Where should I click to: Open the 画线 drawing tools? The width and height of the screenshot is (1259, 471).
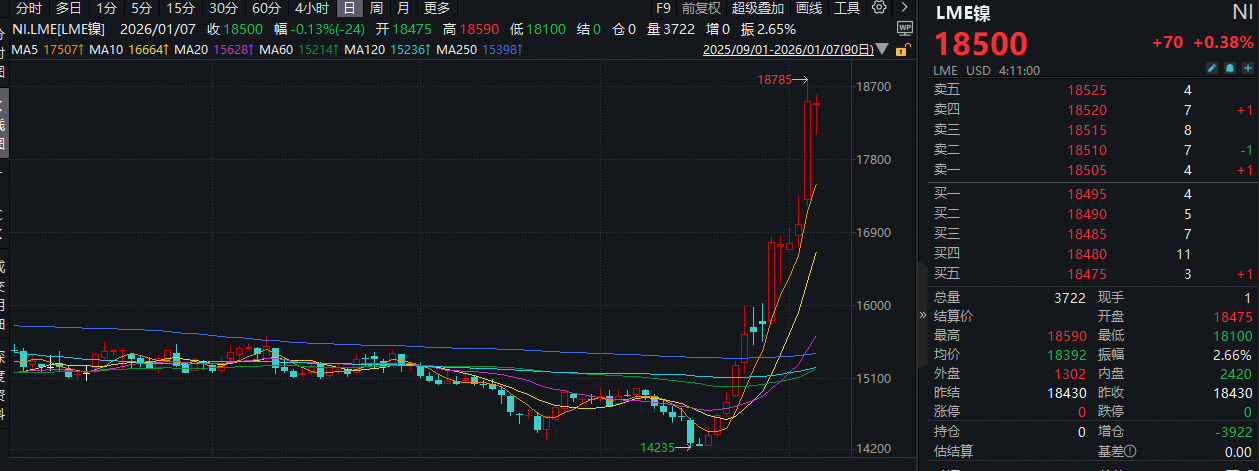point(808,8)
